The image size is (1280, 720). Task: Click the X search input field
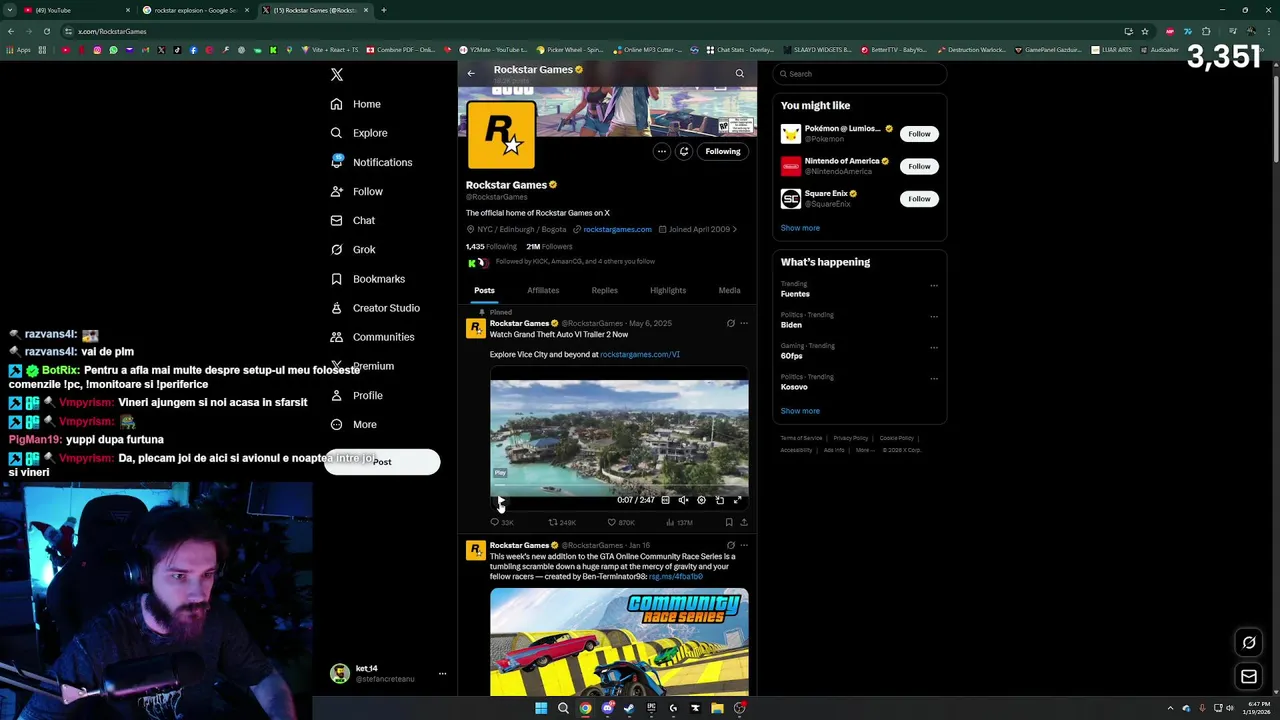pyautogui.click(x=859, y=74)
